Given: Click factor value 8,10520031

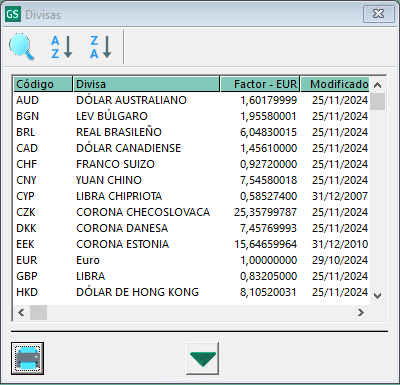Looking at the screenshot, I should [268, 292].
